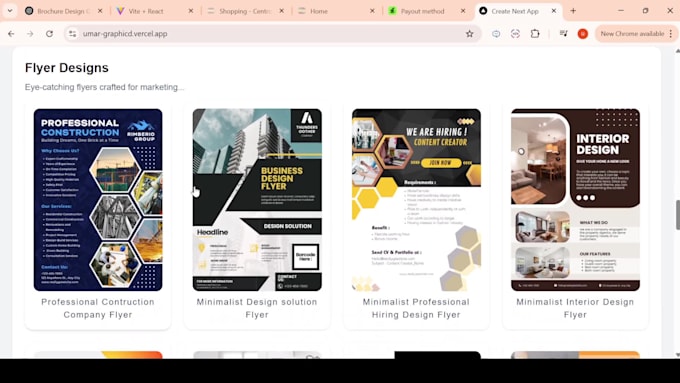Click Minimalist Interior Design Flyer caption
This screenshot has height=383, width=680.
pos(575,308)
